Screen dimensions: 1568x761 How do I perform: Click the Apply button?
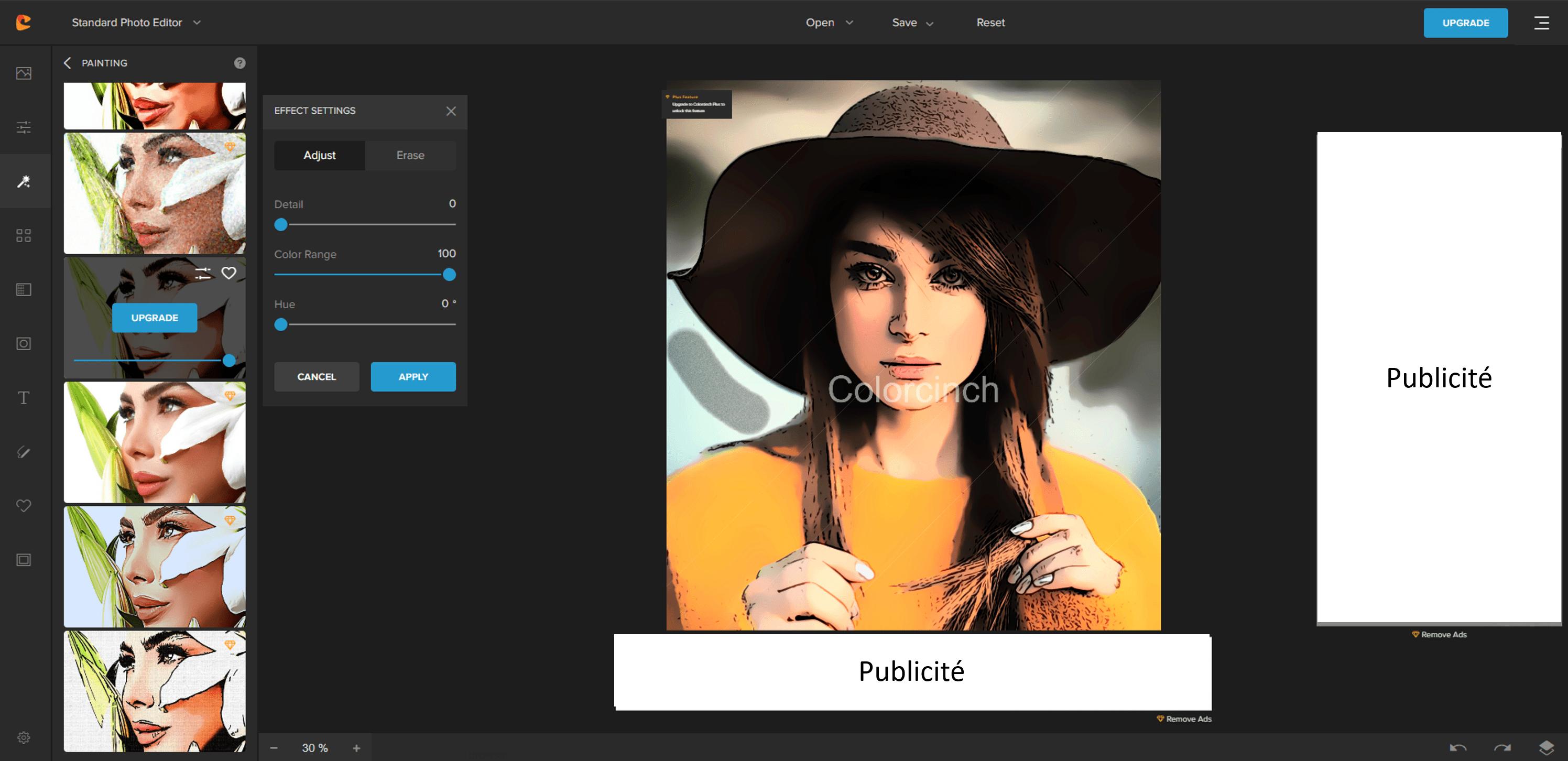(x=412, y=377)
